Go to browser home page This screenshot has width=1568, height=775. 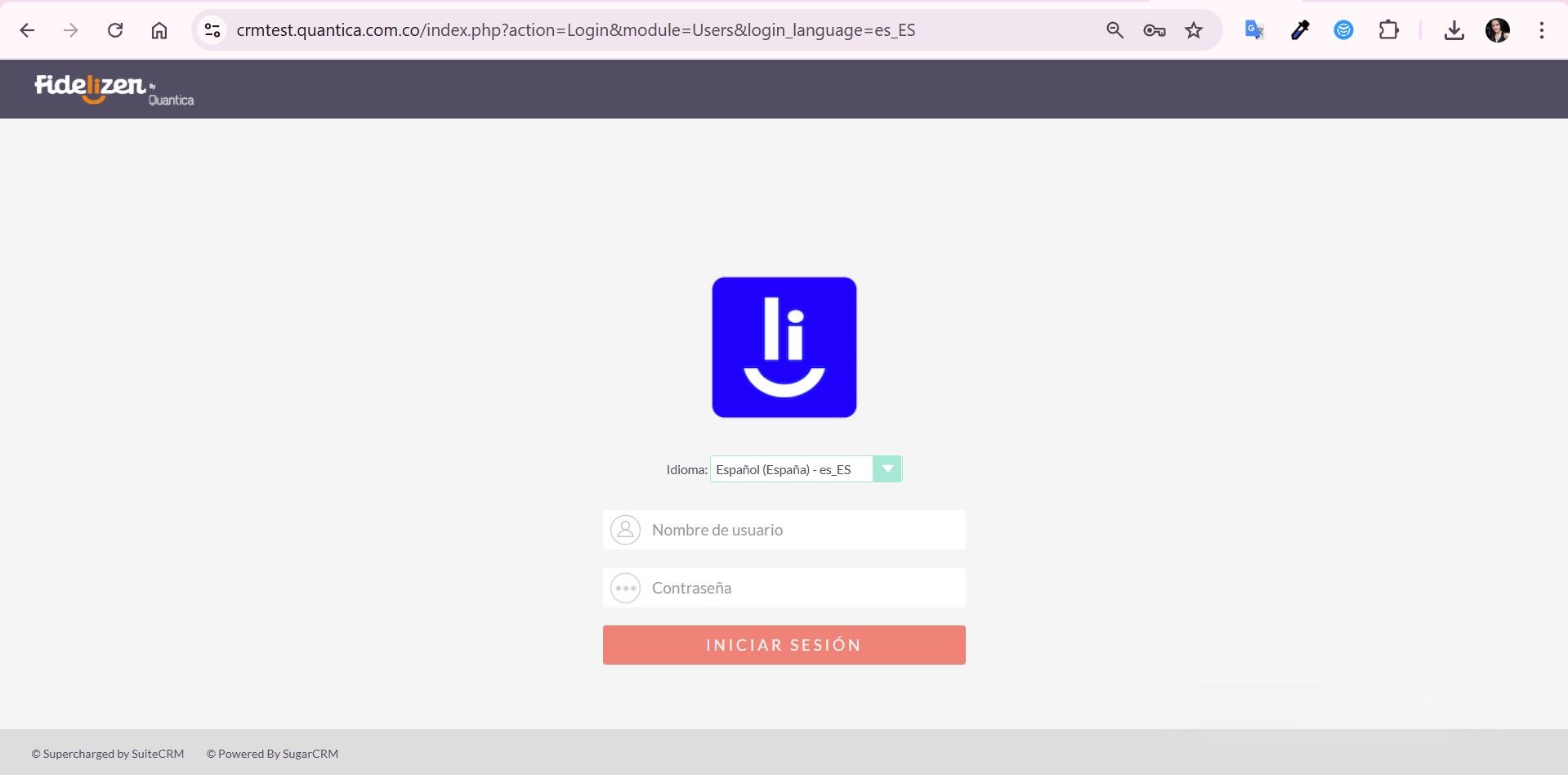tap(159, 30)
